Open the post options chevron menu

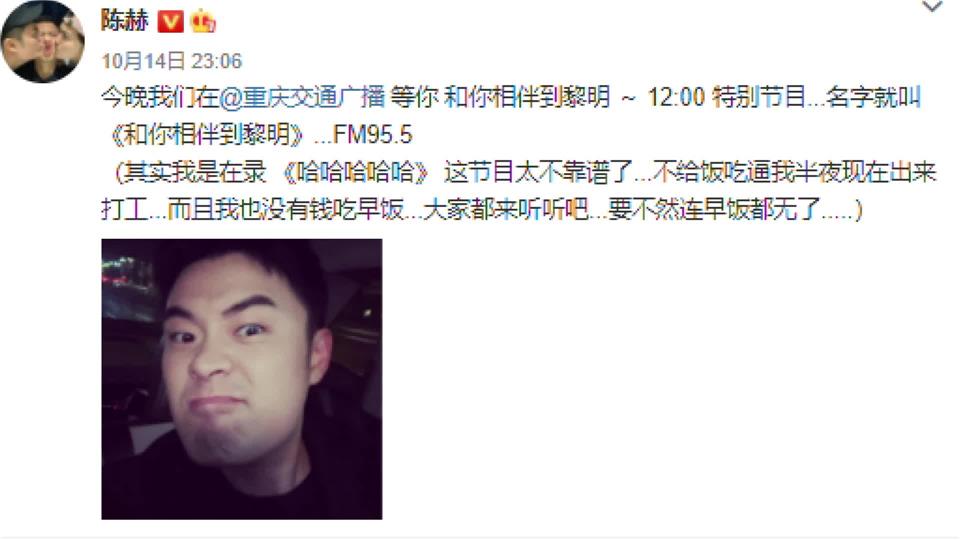932,7
